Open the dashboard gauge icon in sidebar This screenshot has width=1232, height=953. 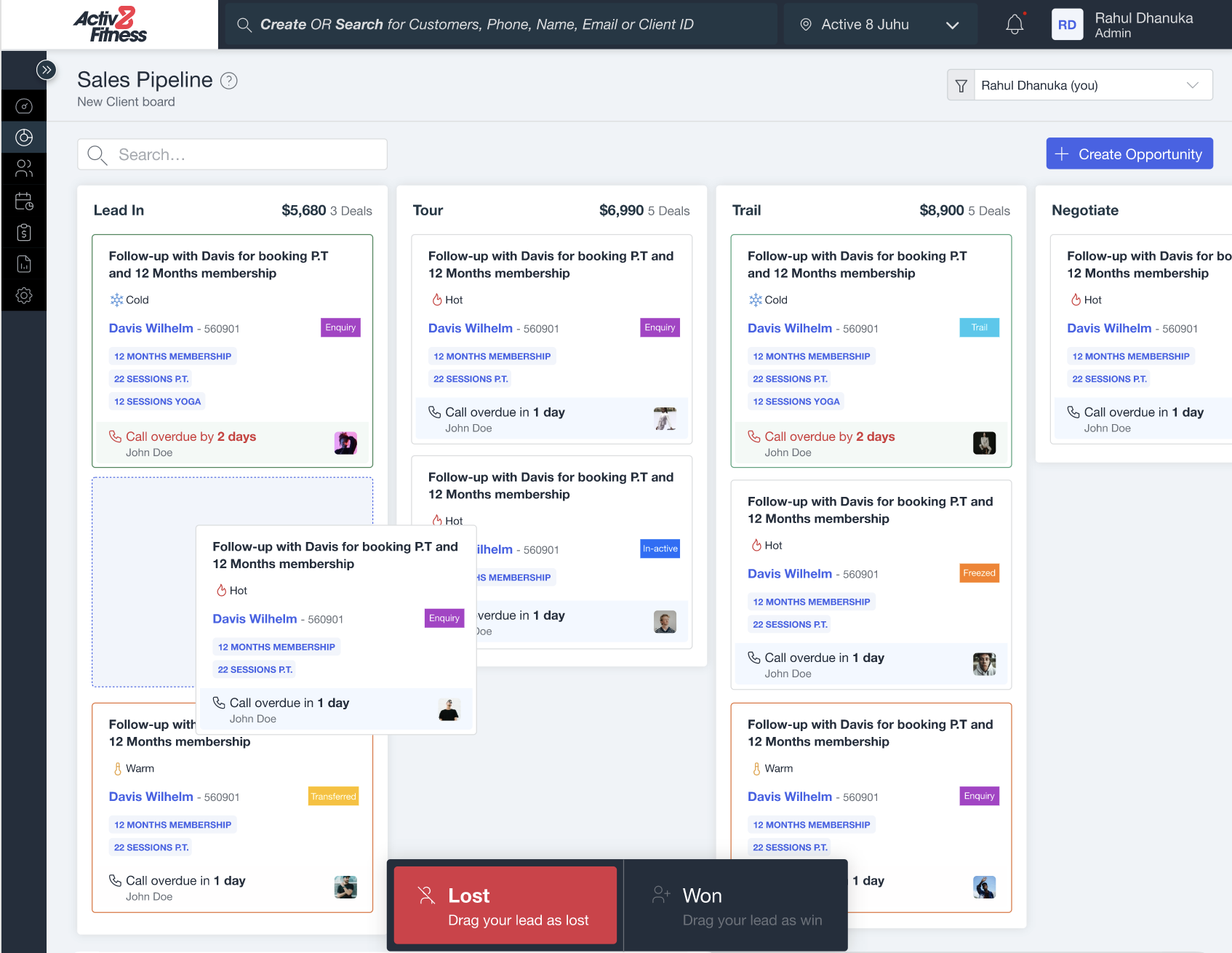(x=24, y=106)
